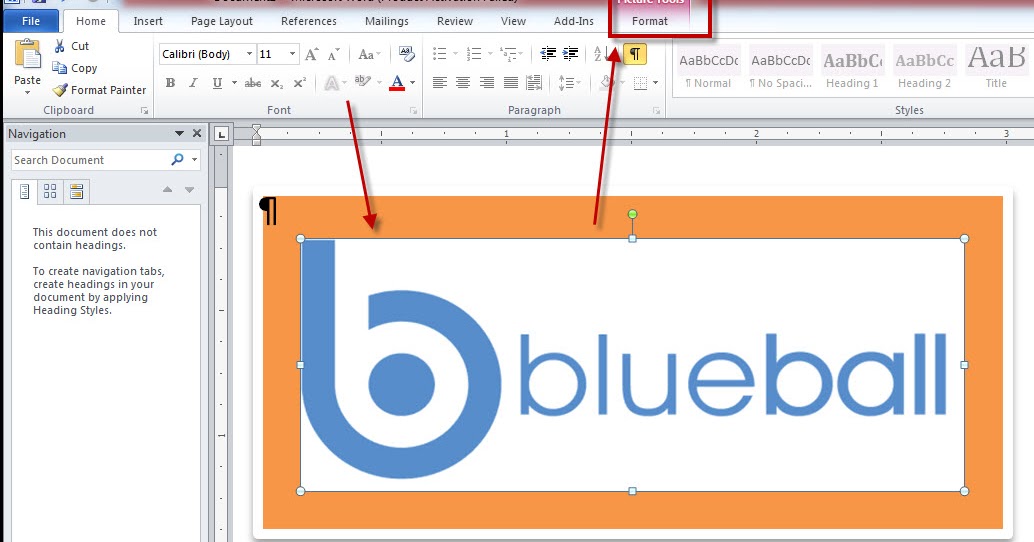The width and height of the screenshot is (1034, 542).
Task: Expand the search options dropdown arrow
Action: [195, 160]
